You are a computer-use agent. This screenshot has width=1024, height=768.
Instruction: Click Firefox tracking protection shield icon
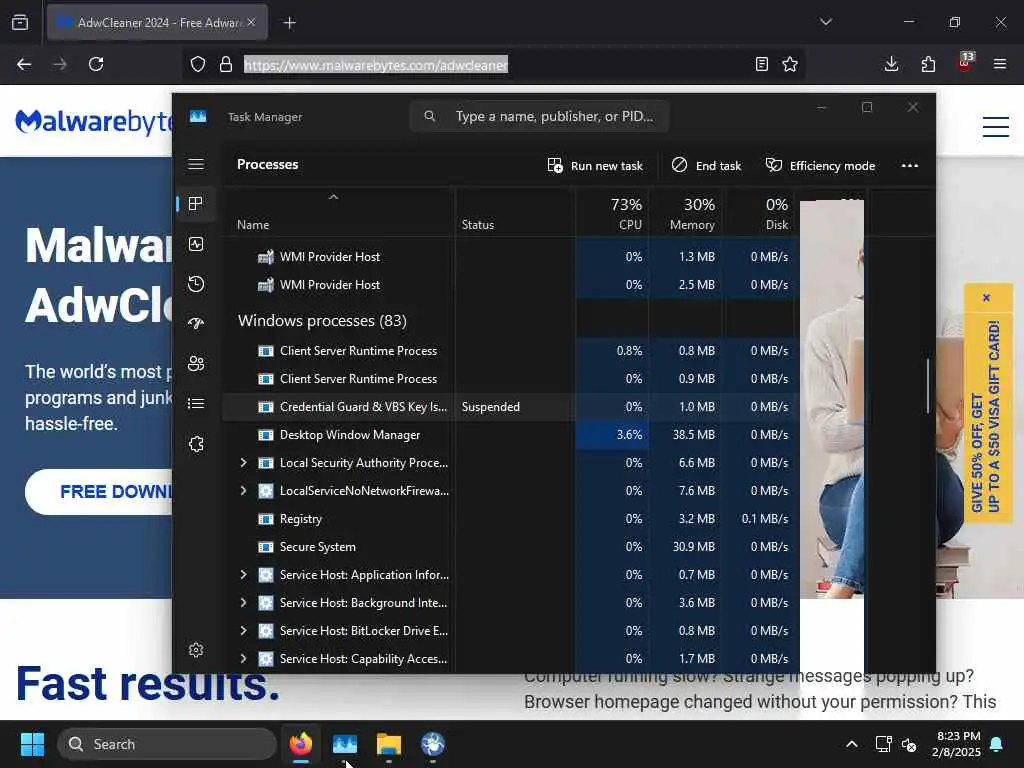click(x=198, y=64)
